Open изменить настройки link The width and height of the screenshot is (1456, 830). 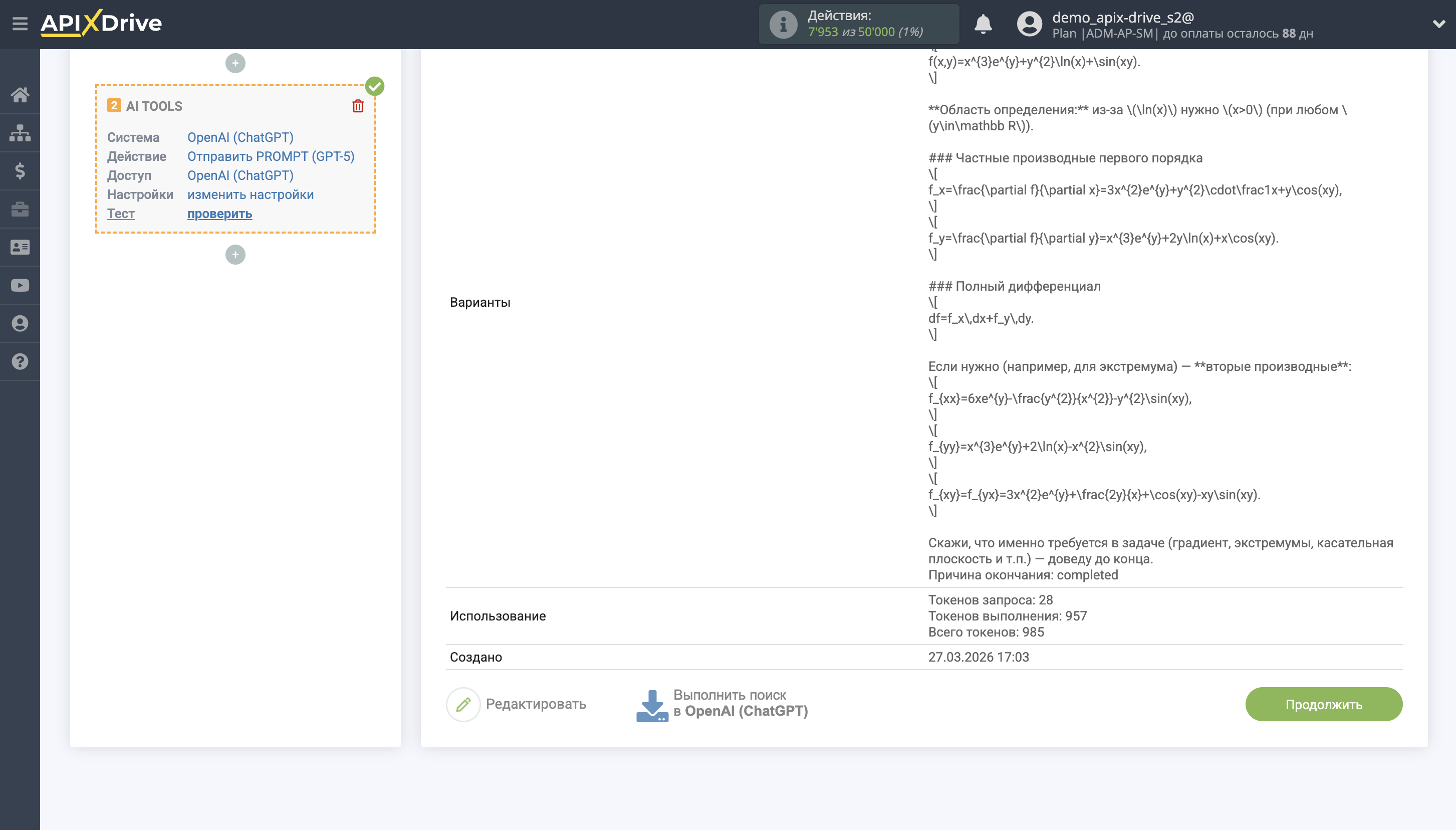click(250, 194)
